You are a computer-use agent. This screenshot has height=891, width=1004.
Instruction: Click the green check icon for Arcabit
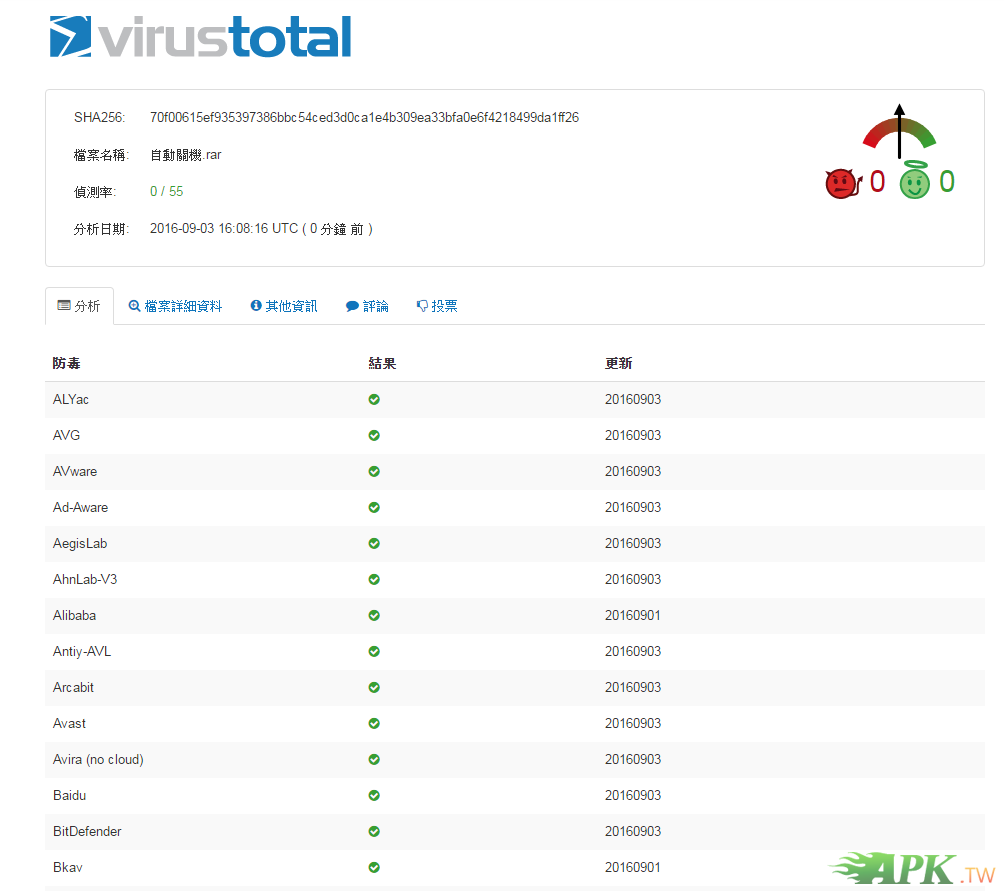374,687
